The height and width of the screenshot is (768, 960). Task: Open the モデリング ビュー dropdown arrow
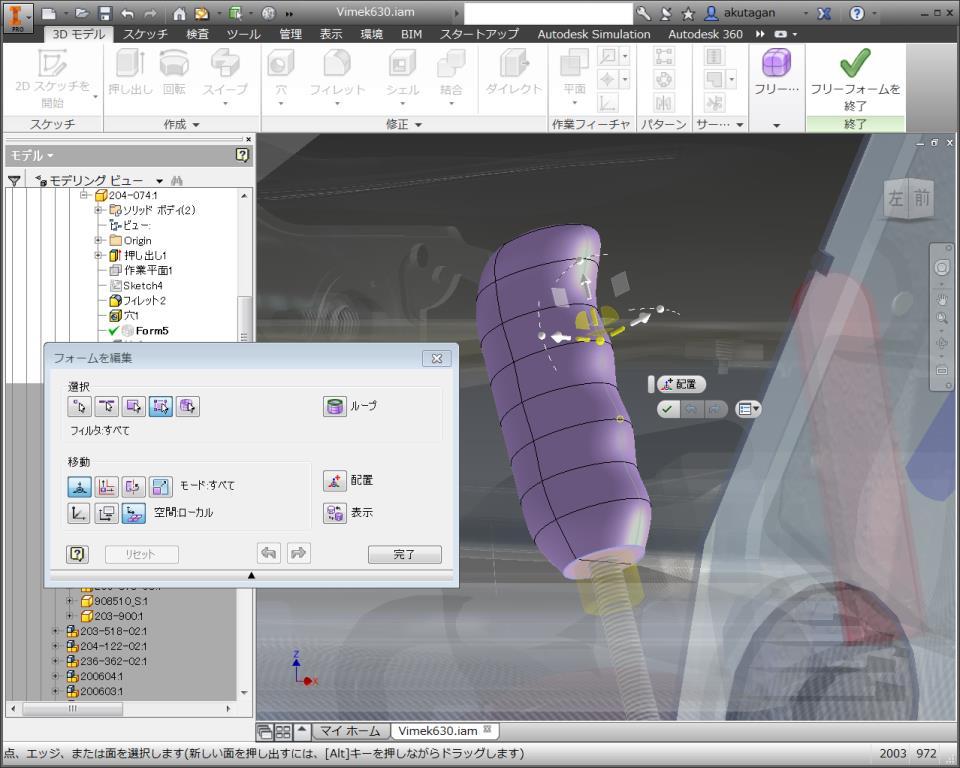[160, 181]
